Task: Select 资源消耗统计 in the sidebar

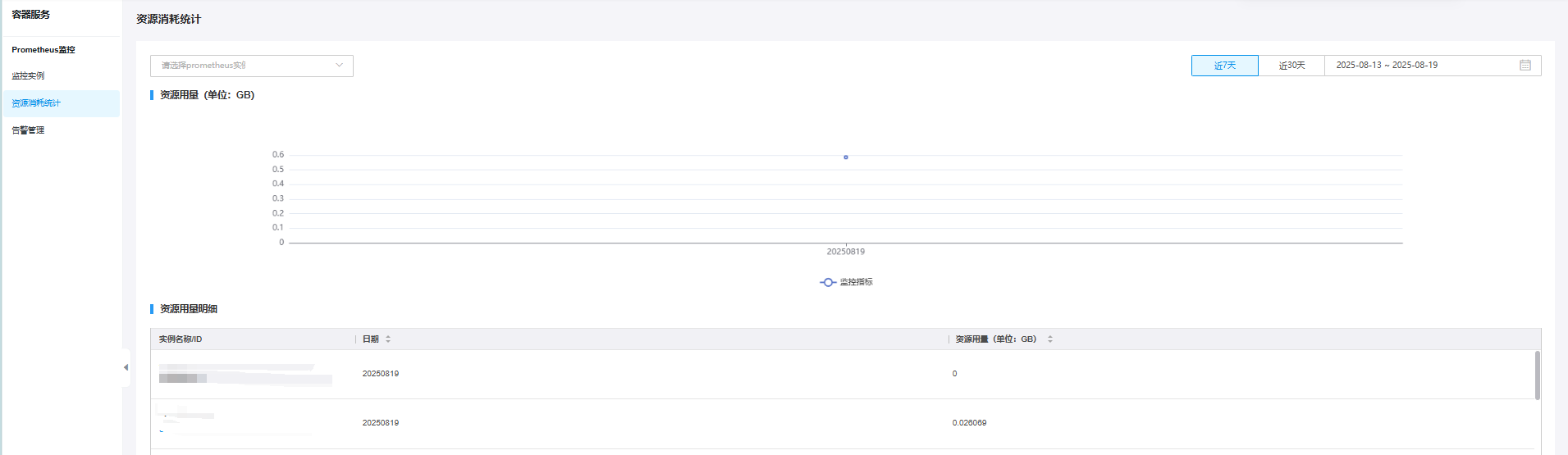Action: pos(36,103)
